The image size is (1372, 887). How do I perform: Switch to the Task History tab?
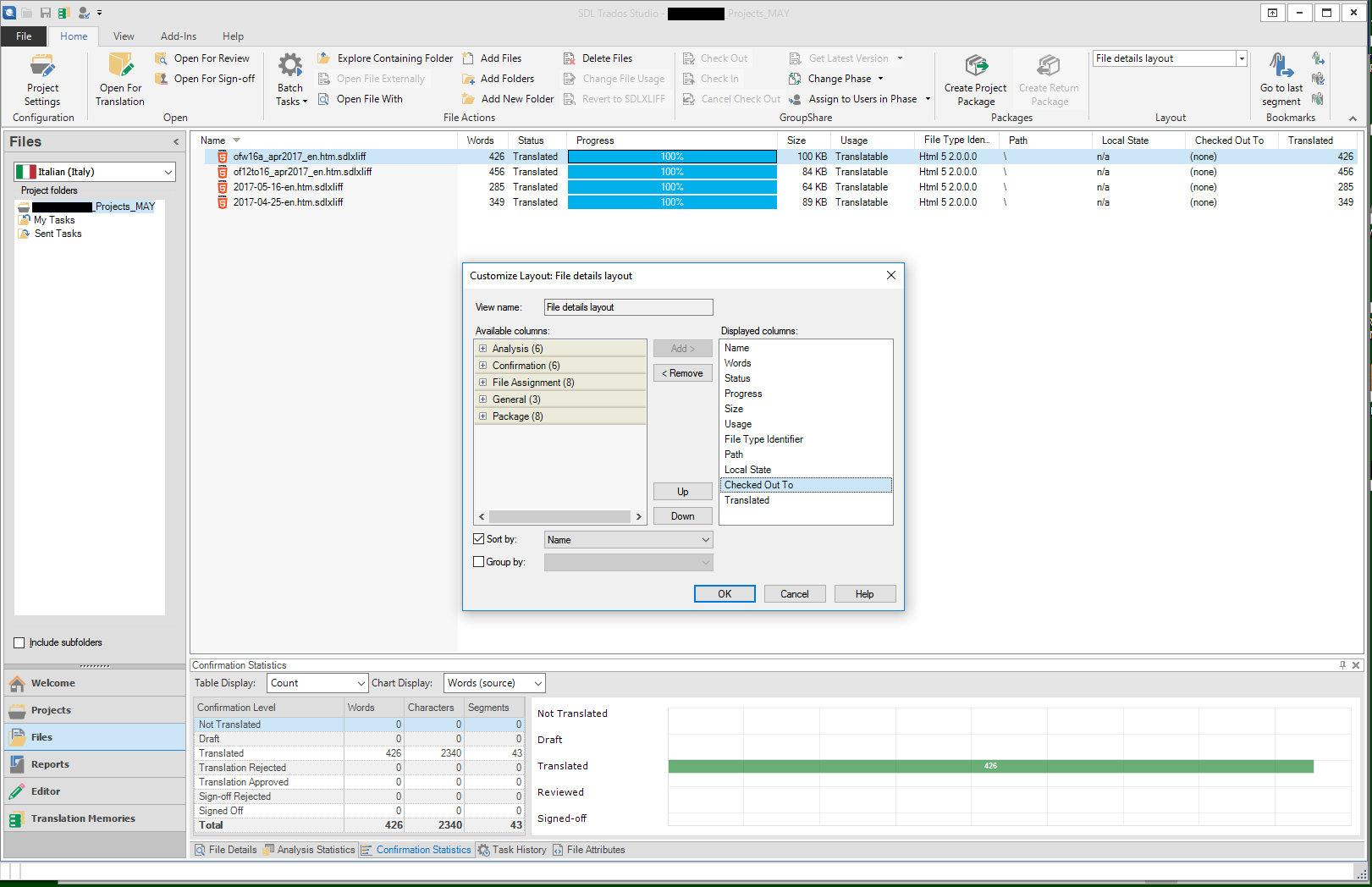[x=512, y=850]
